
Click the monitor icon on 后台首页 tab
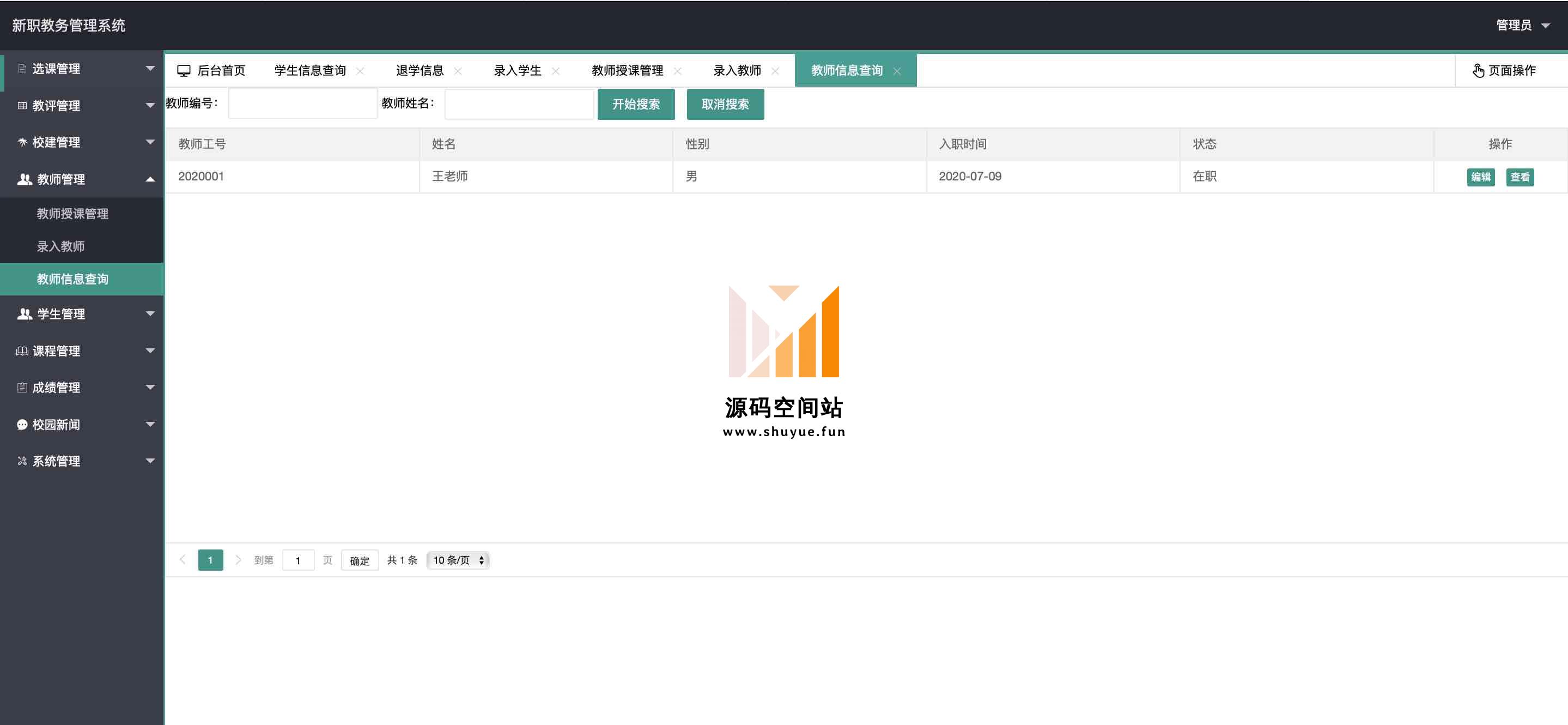coord(184,71)
